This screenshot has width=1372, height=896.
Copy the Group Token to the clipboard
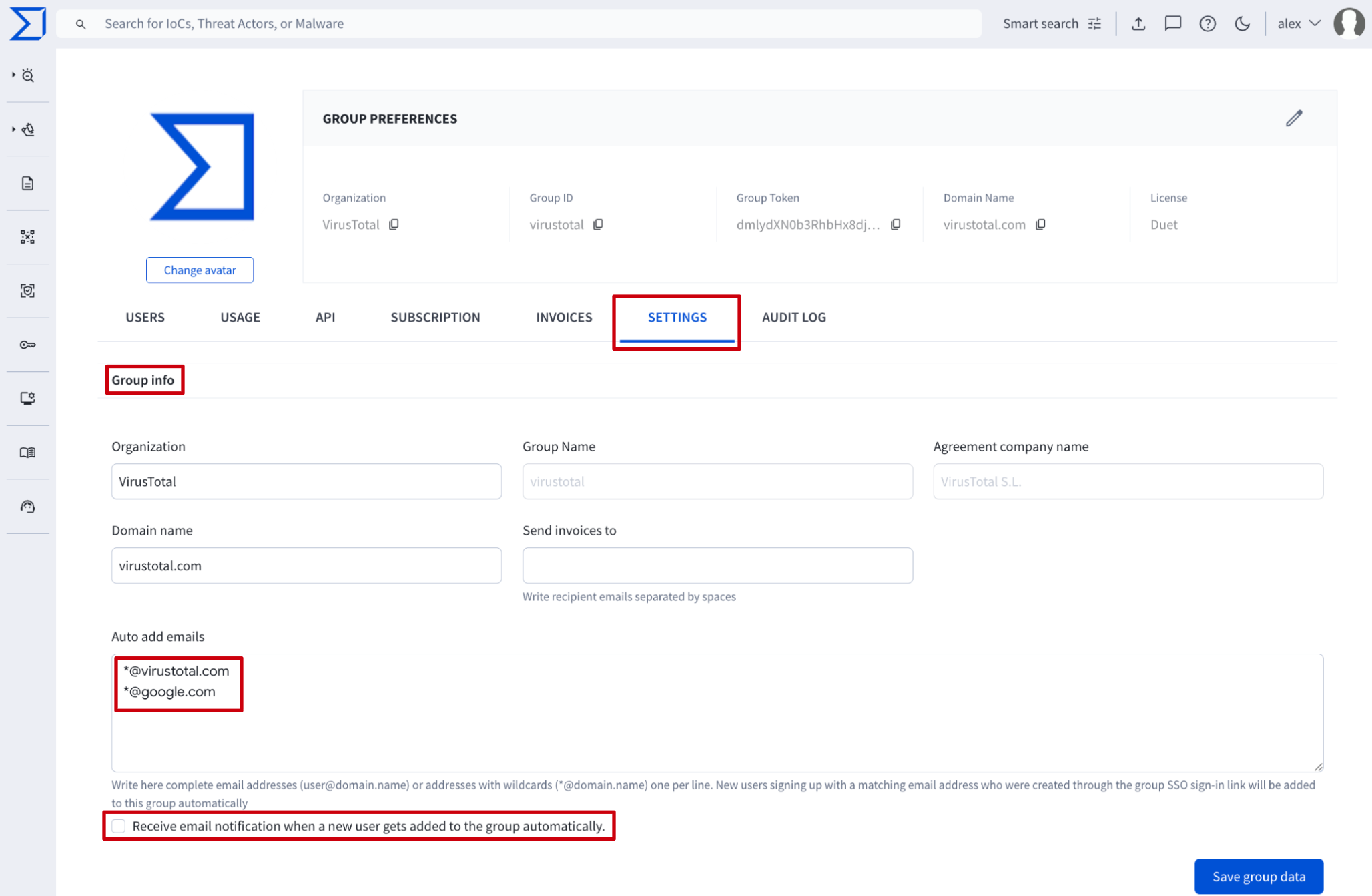(x=896, y=224)
